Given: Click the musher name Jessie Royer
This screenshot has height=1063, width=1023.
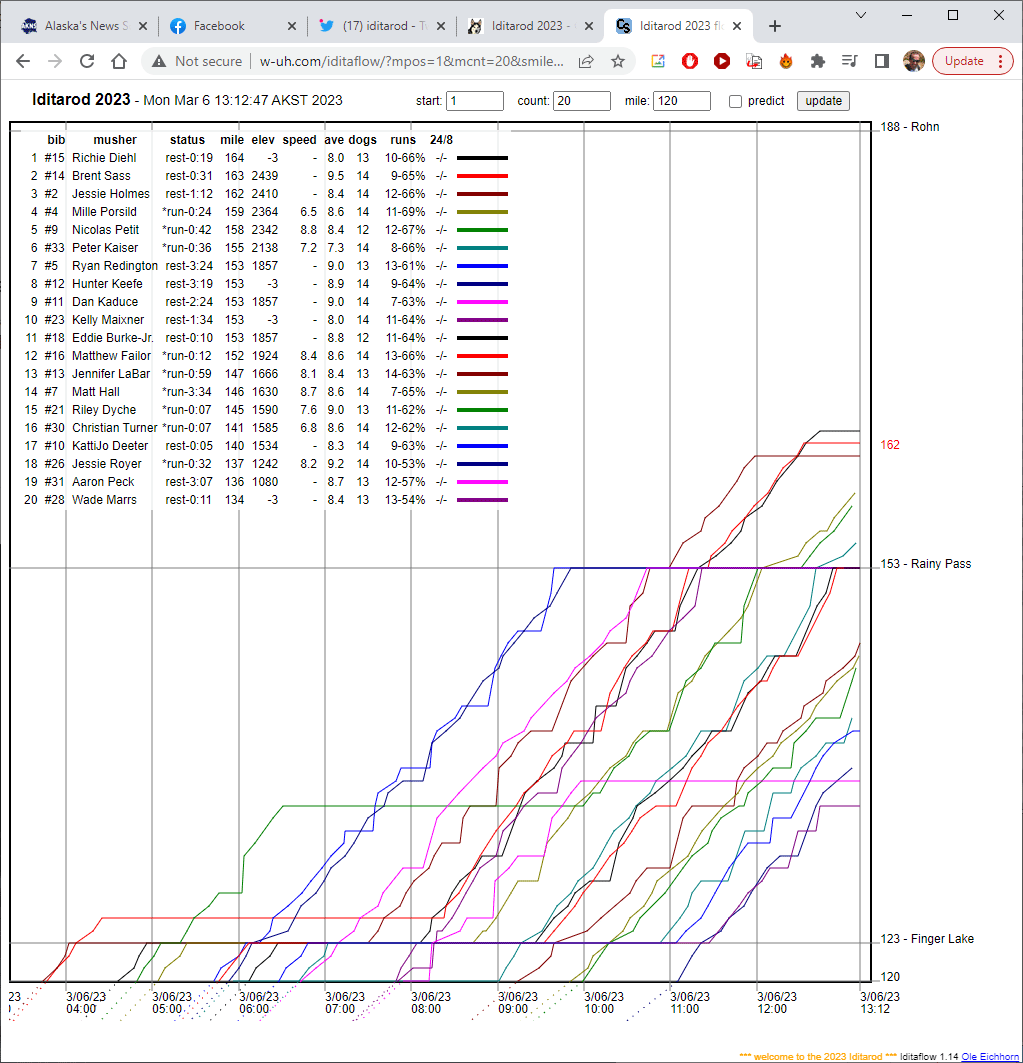Looking at the screenshot, I should coord(107,464).
